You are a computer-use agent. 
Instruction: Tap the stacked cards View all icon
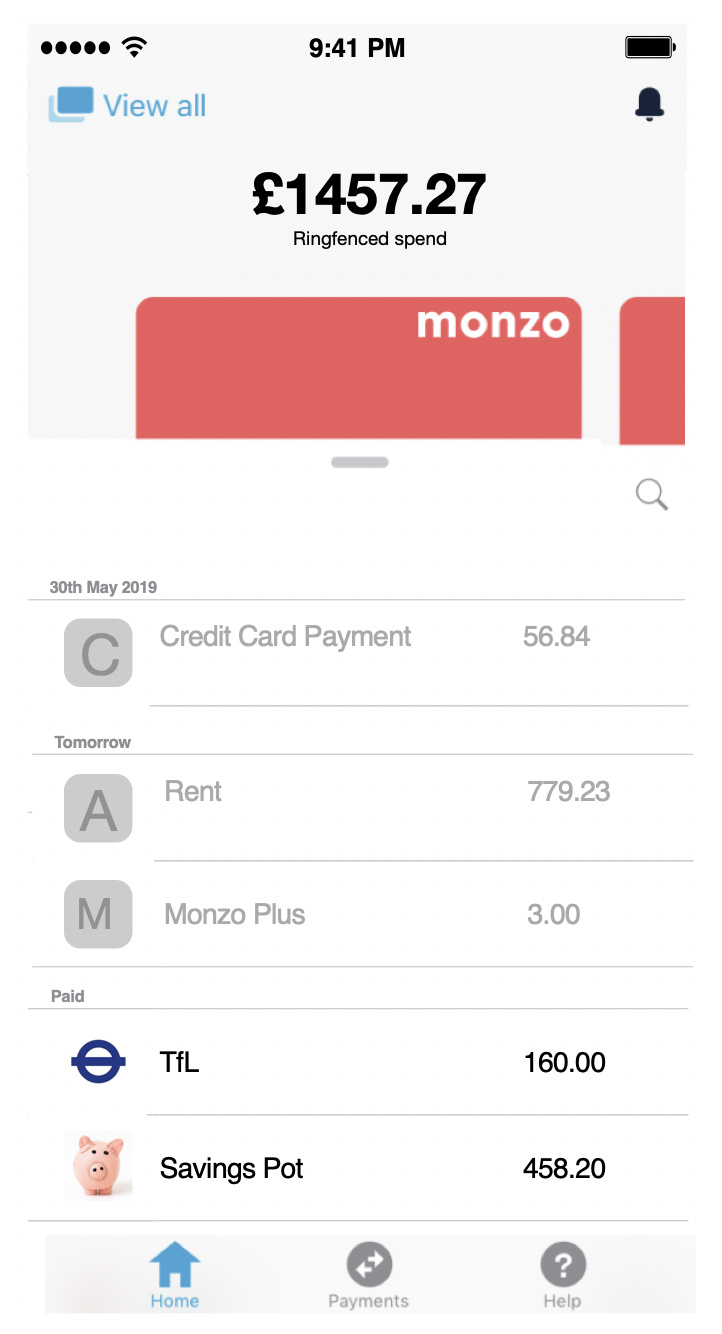click(x=71, y=105)
